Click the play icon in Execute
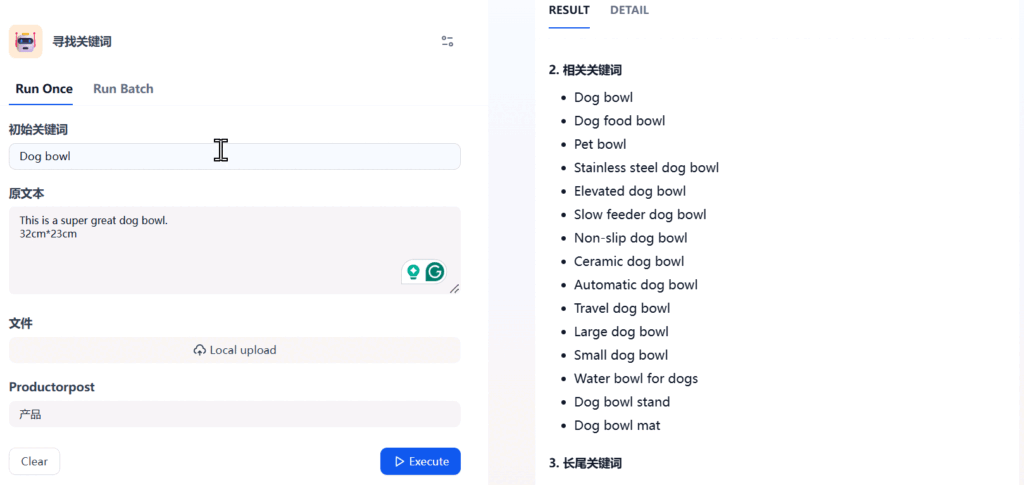Screen dimensions: 1024x485 click(x=399, y=461)
